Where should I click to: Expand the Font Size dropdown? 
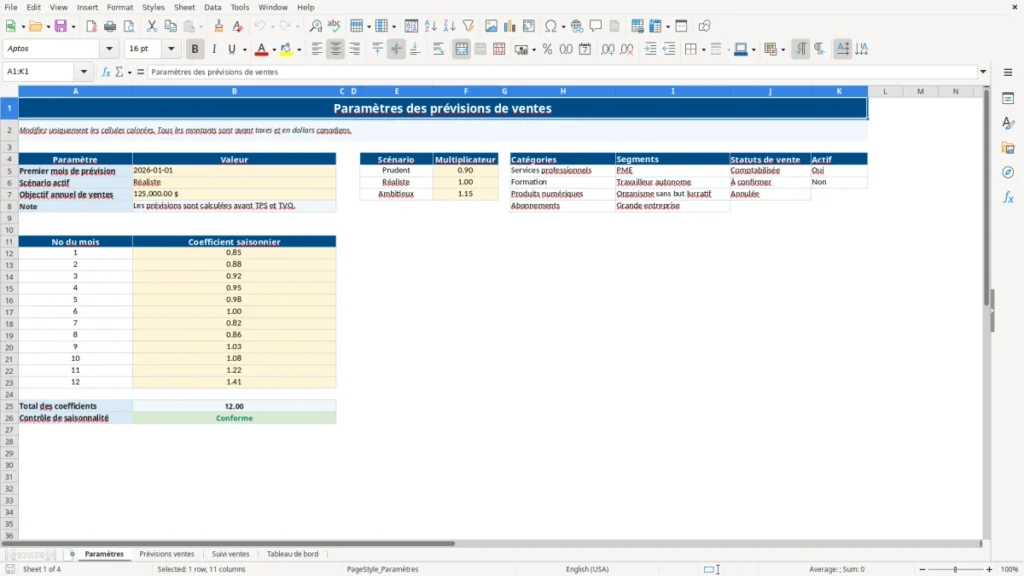(x=171, y=48)
